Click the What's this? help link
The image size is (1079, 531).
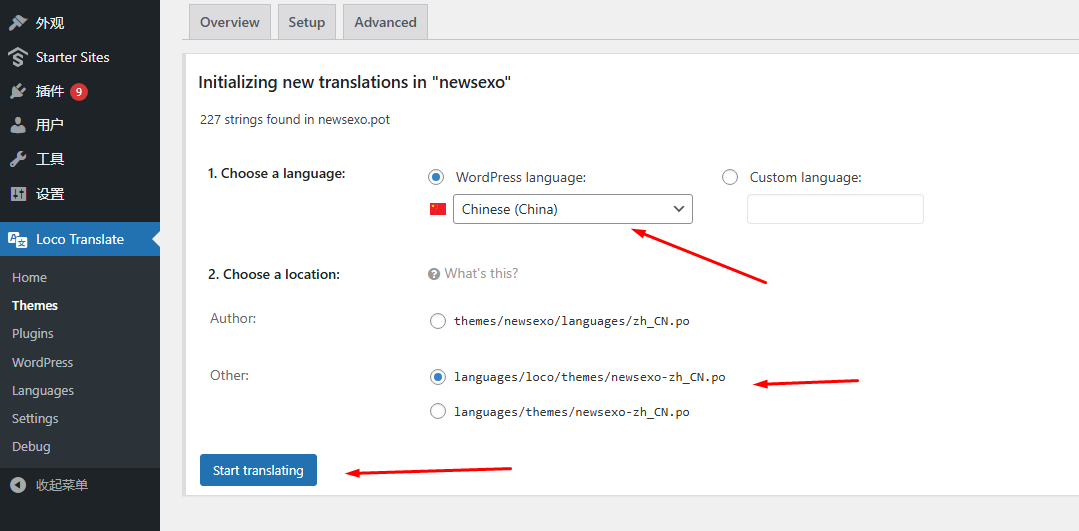pyautogui.click(x=481, y=273)
